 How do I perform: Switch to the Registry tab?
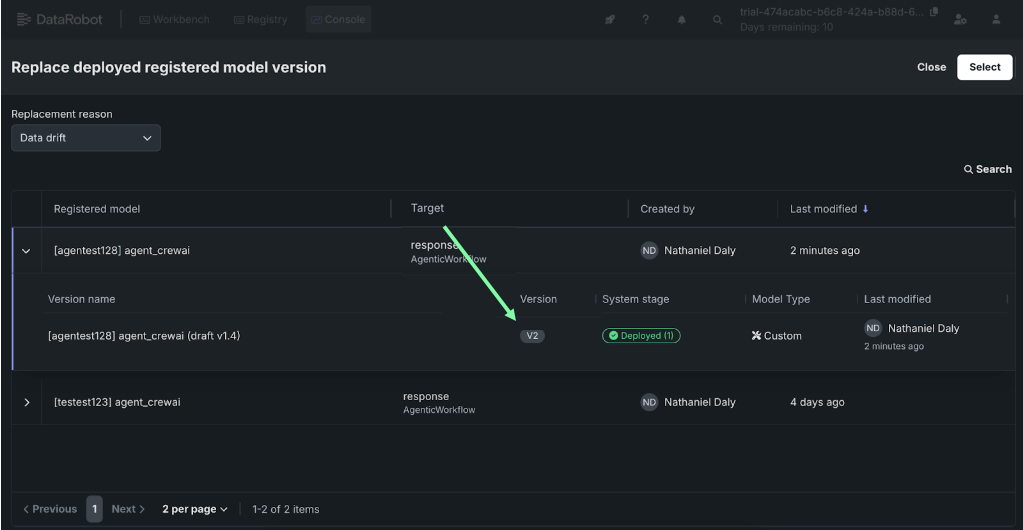[x=260, y=19]
